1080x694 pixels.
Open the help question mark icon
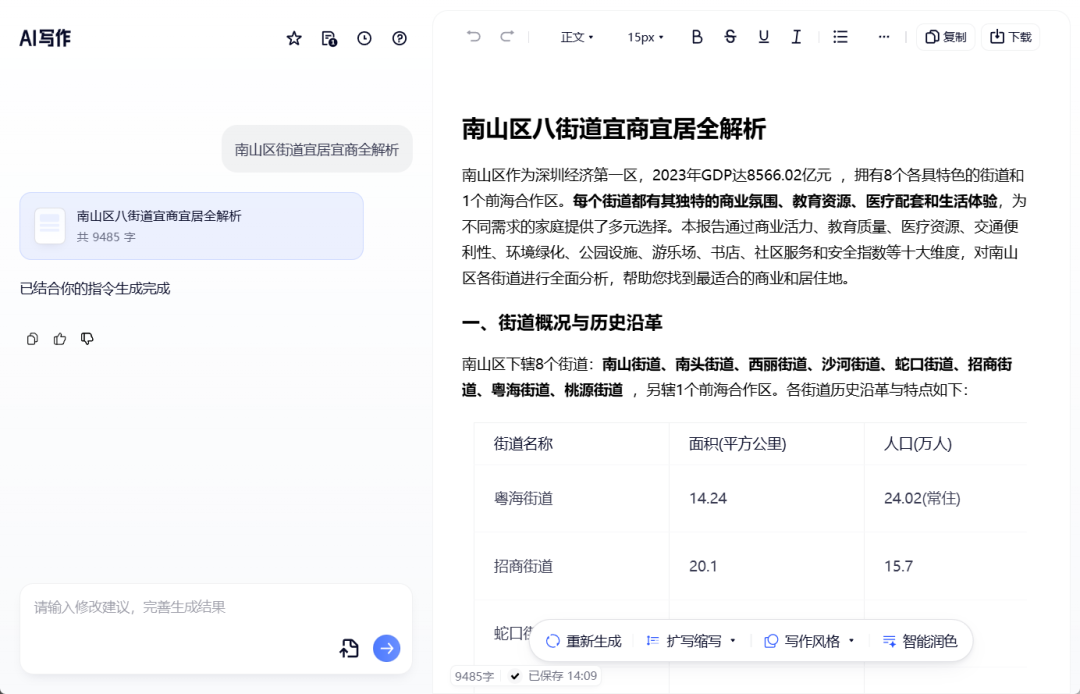(x=399, y=38)
